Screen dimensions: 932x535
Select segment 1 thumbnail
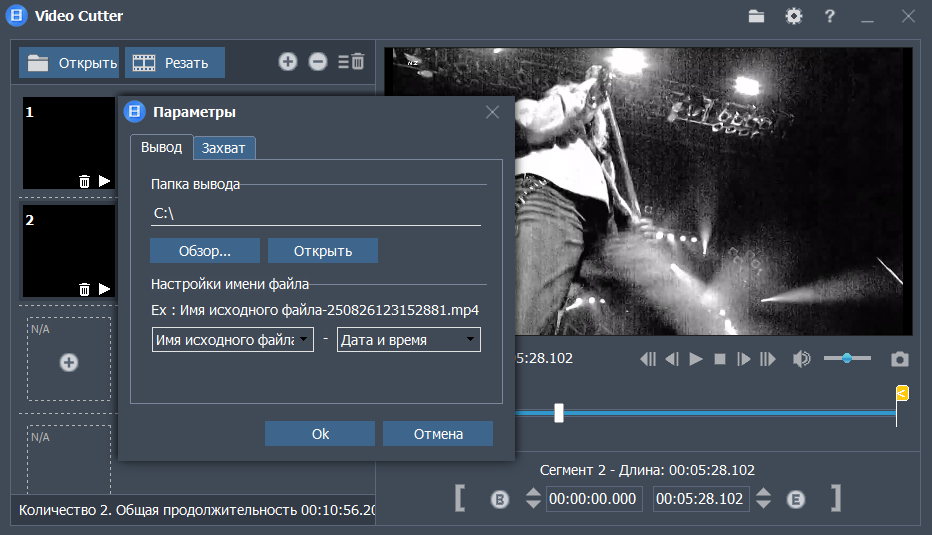69,143
